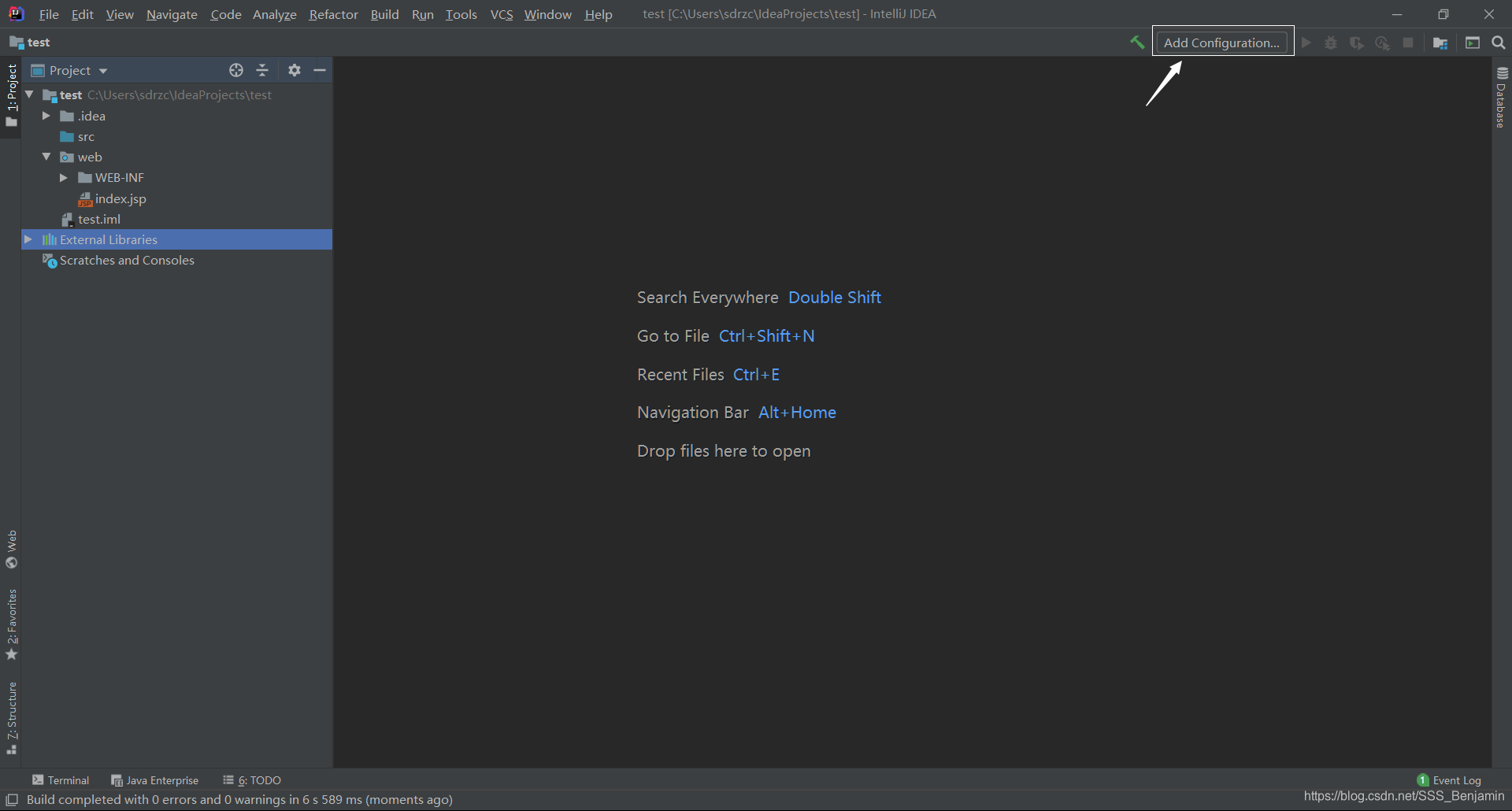Expand External Libraries arrow
1512x811 pixels.
click(x=28, y=239)
